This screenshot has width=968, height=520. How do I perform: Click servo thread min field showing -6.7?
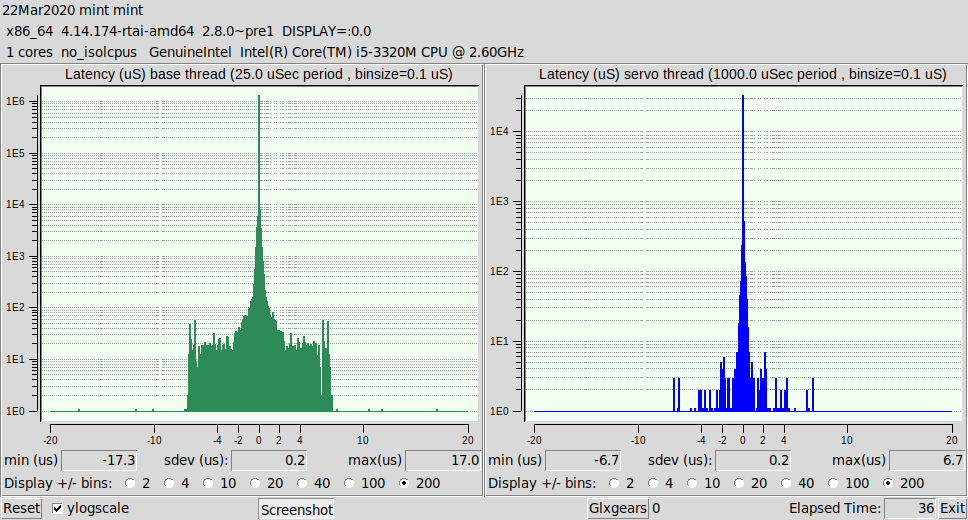583,460
